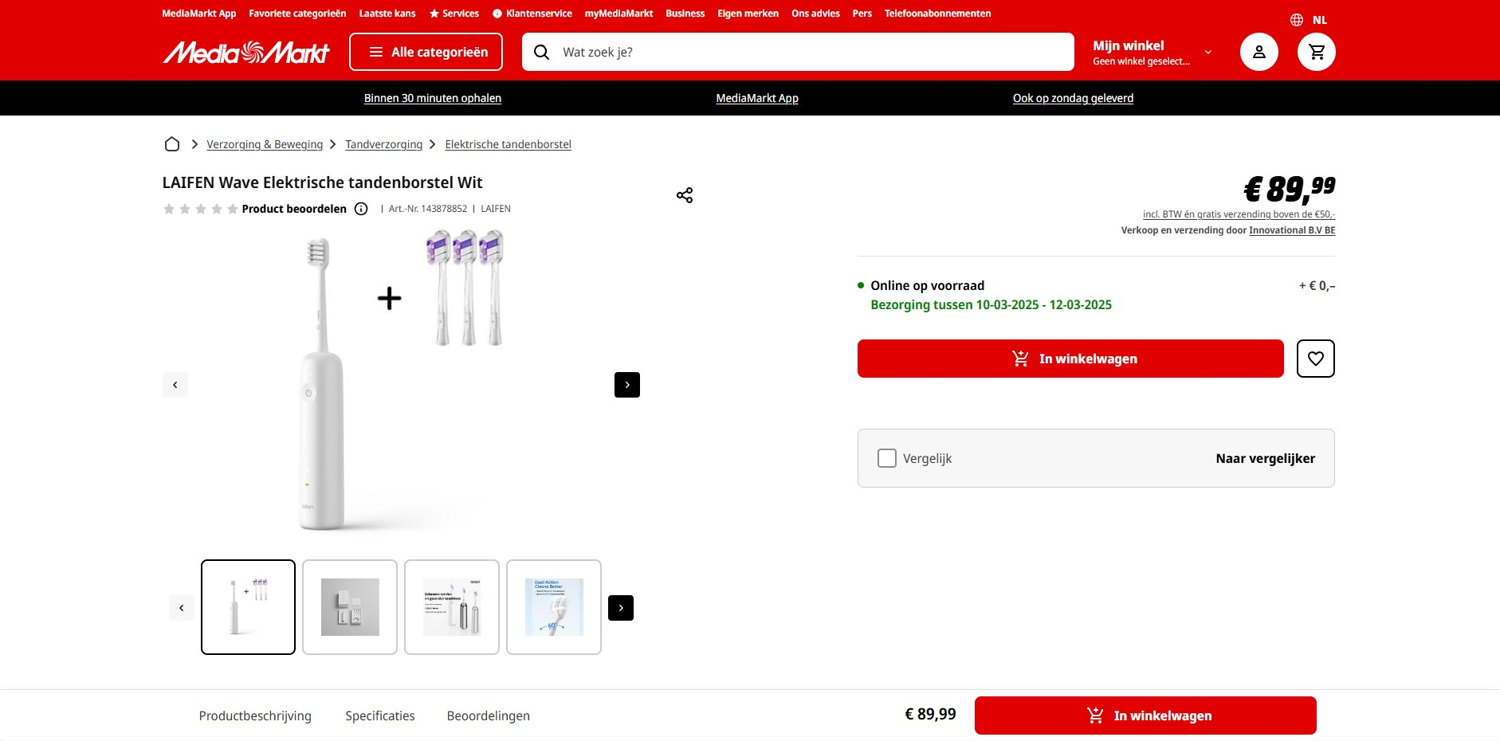Image resolution: width=1500 pixels, height=741 pixels.
Task: Open Eigen merken in top menu
Action: [748, 14]
